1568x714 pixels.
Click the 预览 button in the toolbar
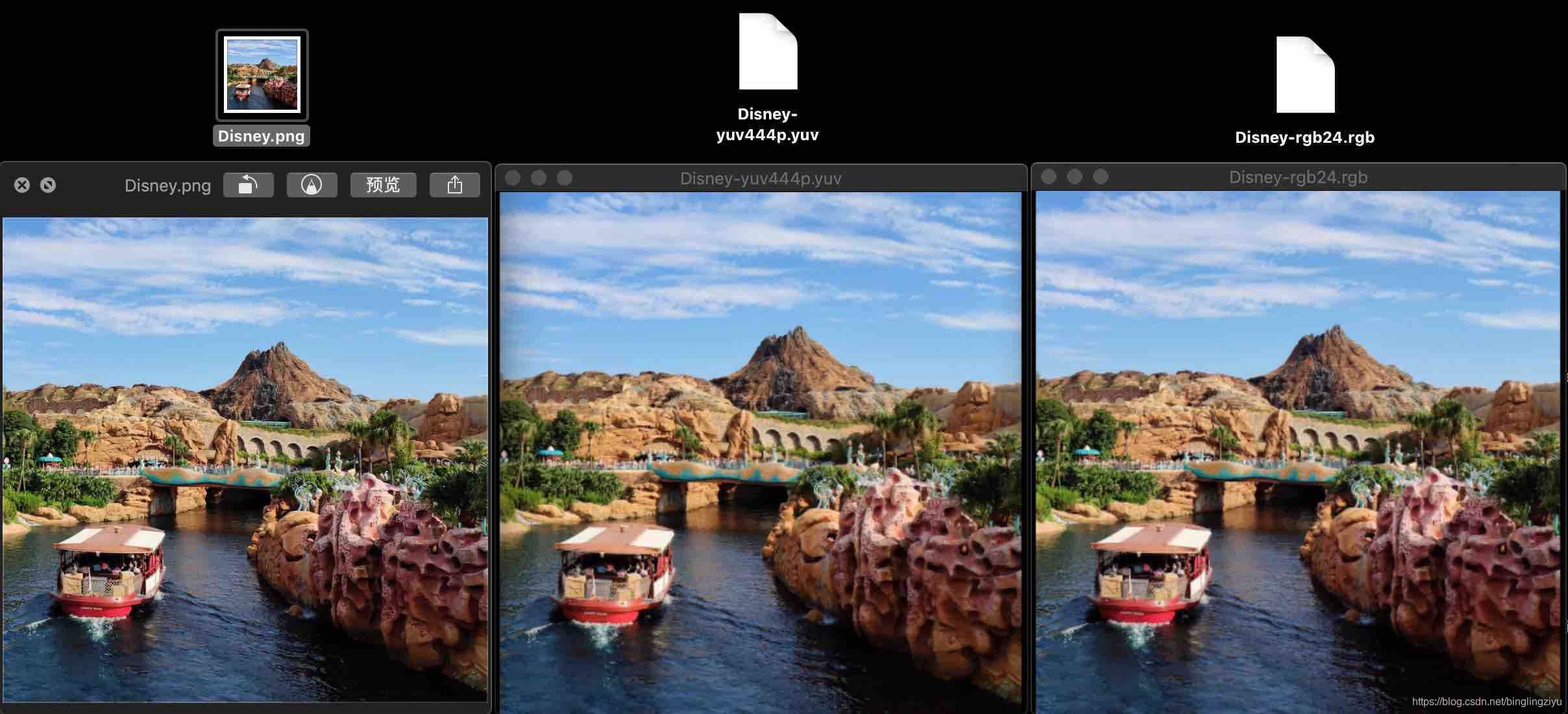pos(384,184)
